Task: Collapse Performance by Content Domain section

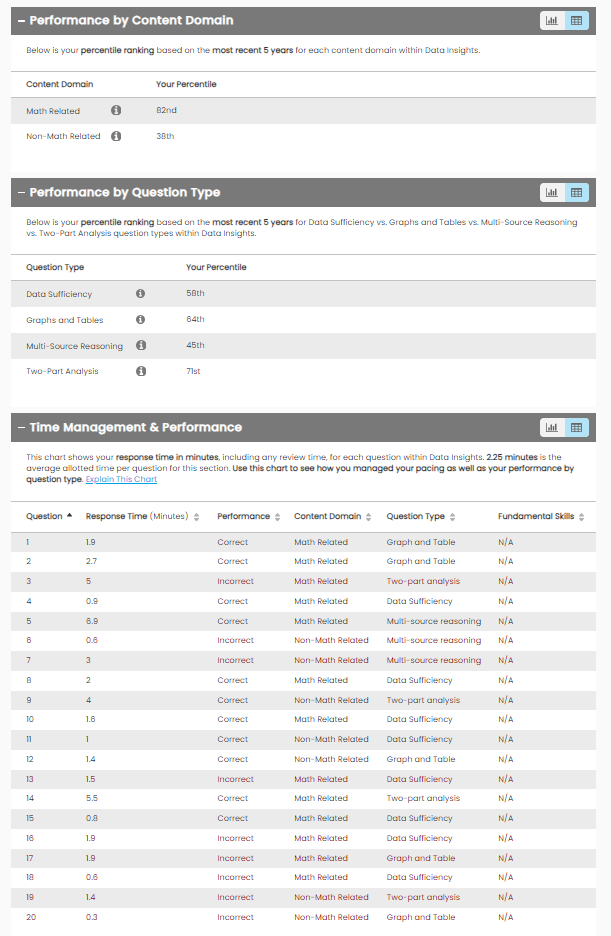Action: coord(21,20)
